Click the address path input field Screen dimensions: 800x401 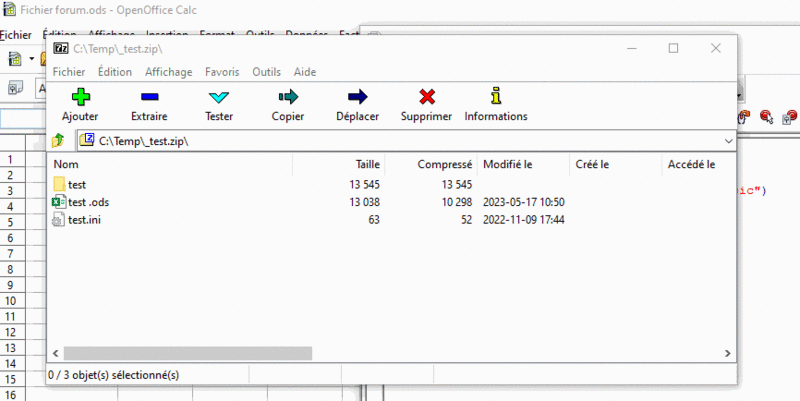[x=406, y=141]
